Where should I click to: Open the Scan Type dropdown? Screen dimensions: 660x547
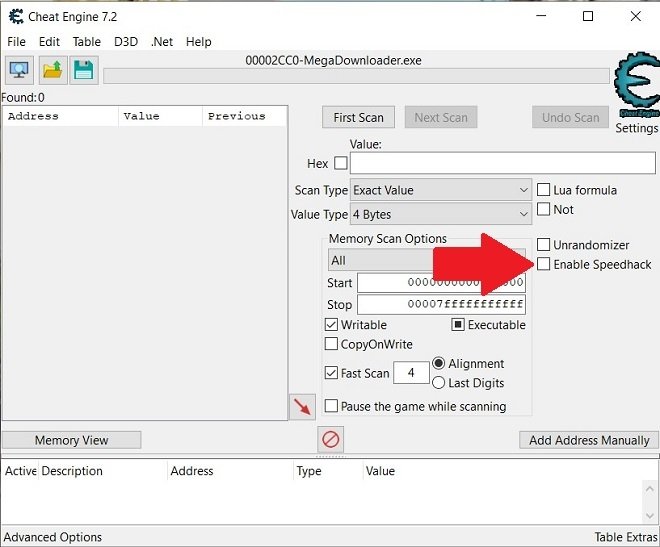(441, 190)
